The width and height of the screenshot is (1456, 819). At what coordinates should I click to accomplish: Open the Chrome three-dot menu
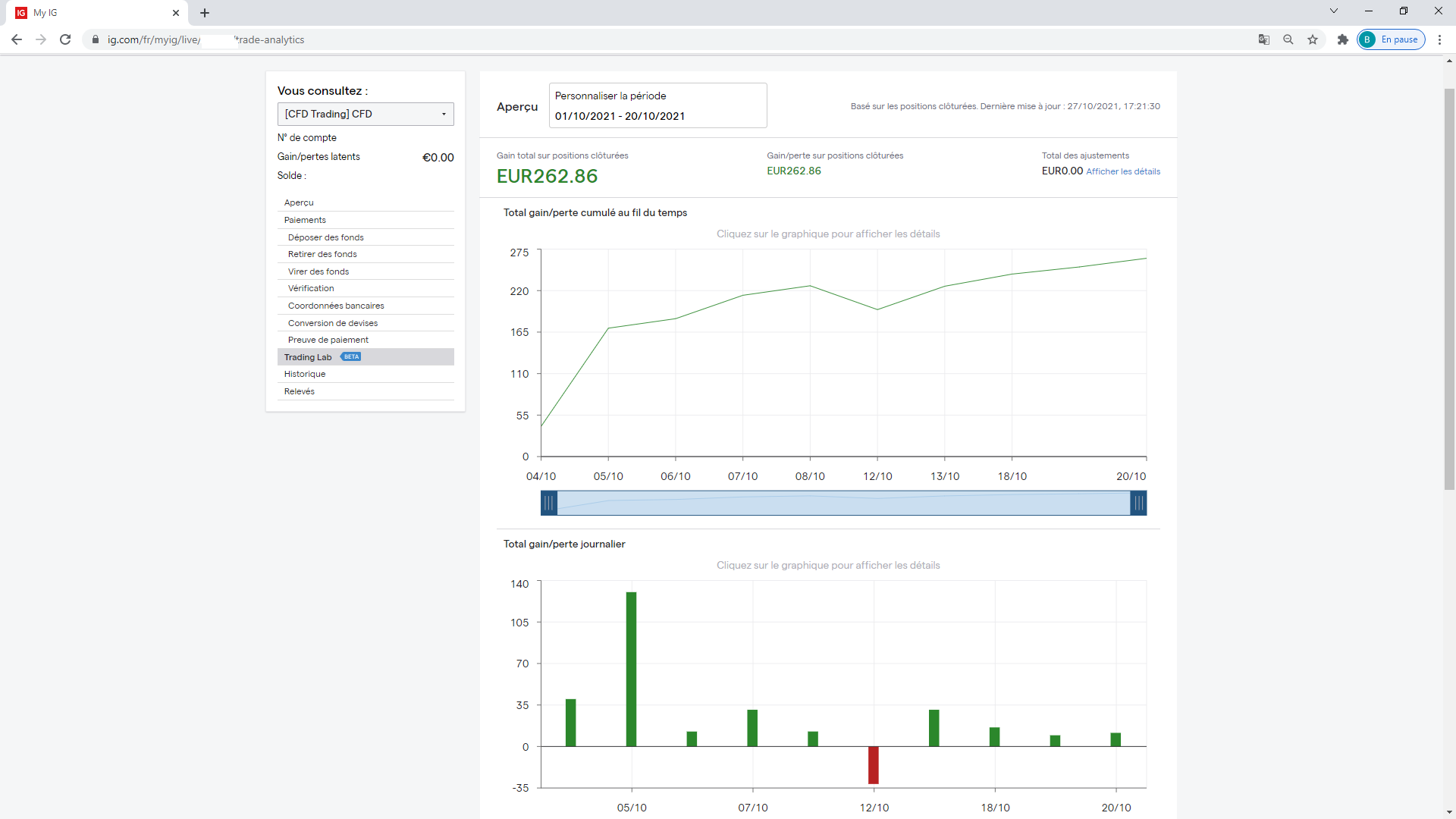click(x=1439, y=39)
